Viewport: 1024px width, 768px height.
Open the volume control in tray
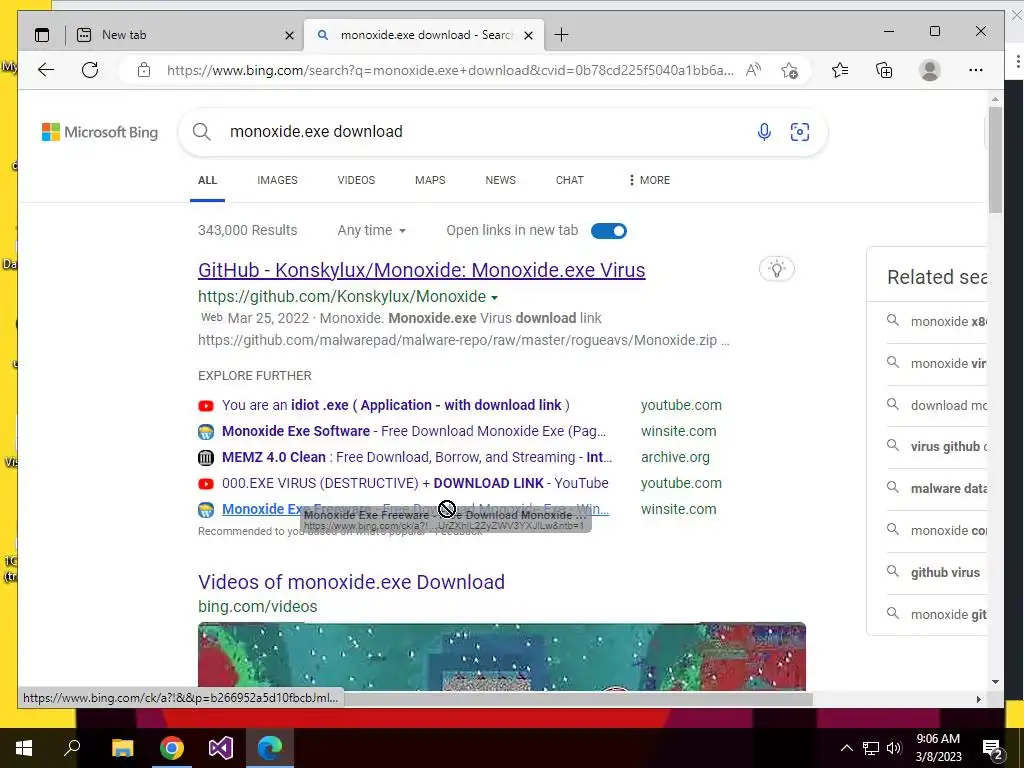pyautogui.click(x=894, y=748)
